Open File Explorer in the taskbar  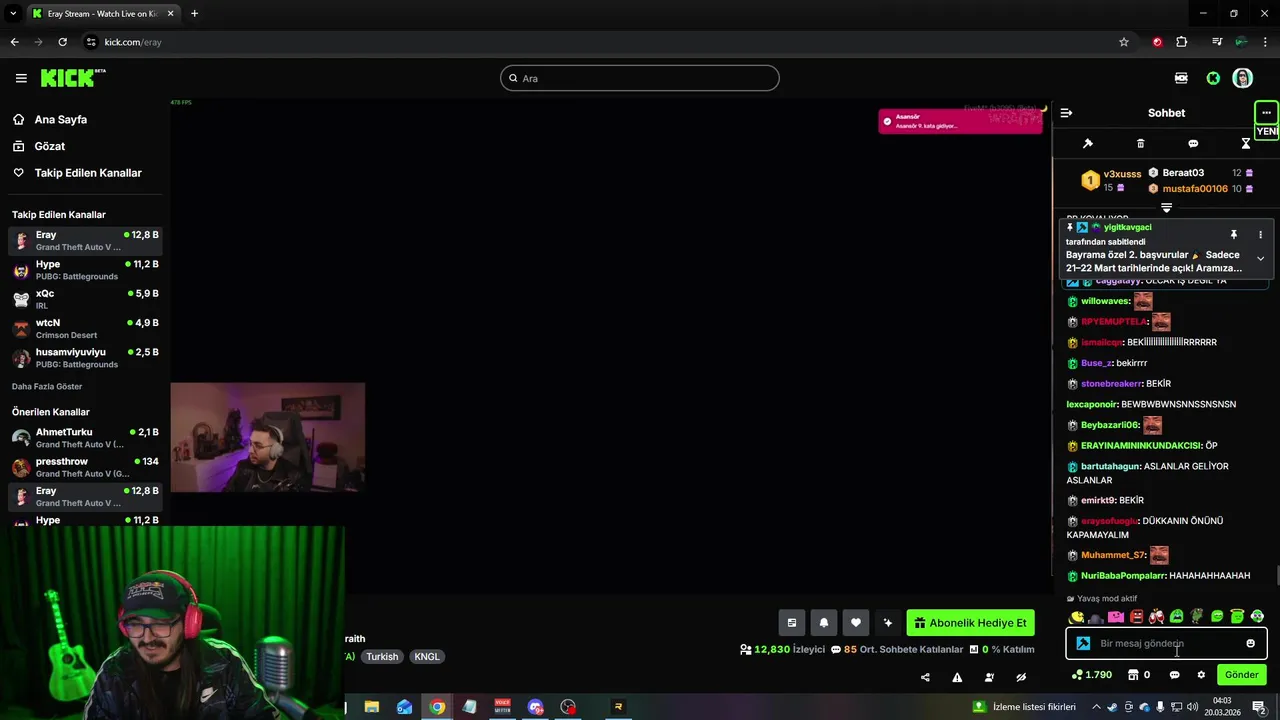pos(371,707)
